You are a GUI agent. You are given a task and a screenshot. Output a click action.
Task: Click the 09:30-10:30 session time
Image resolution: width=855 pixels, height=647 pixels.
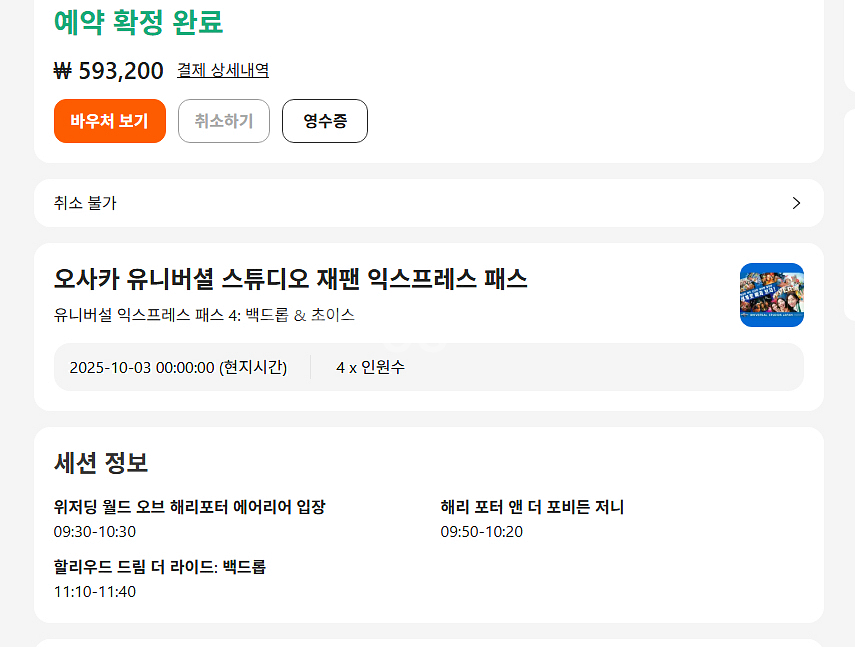pyautogui.click(x=92, y=531)
